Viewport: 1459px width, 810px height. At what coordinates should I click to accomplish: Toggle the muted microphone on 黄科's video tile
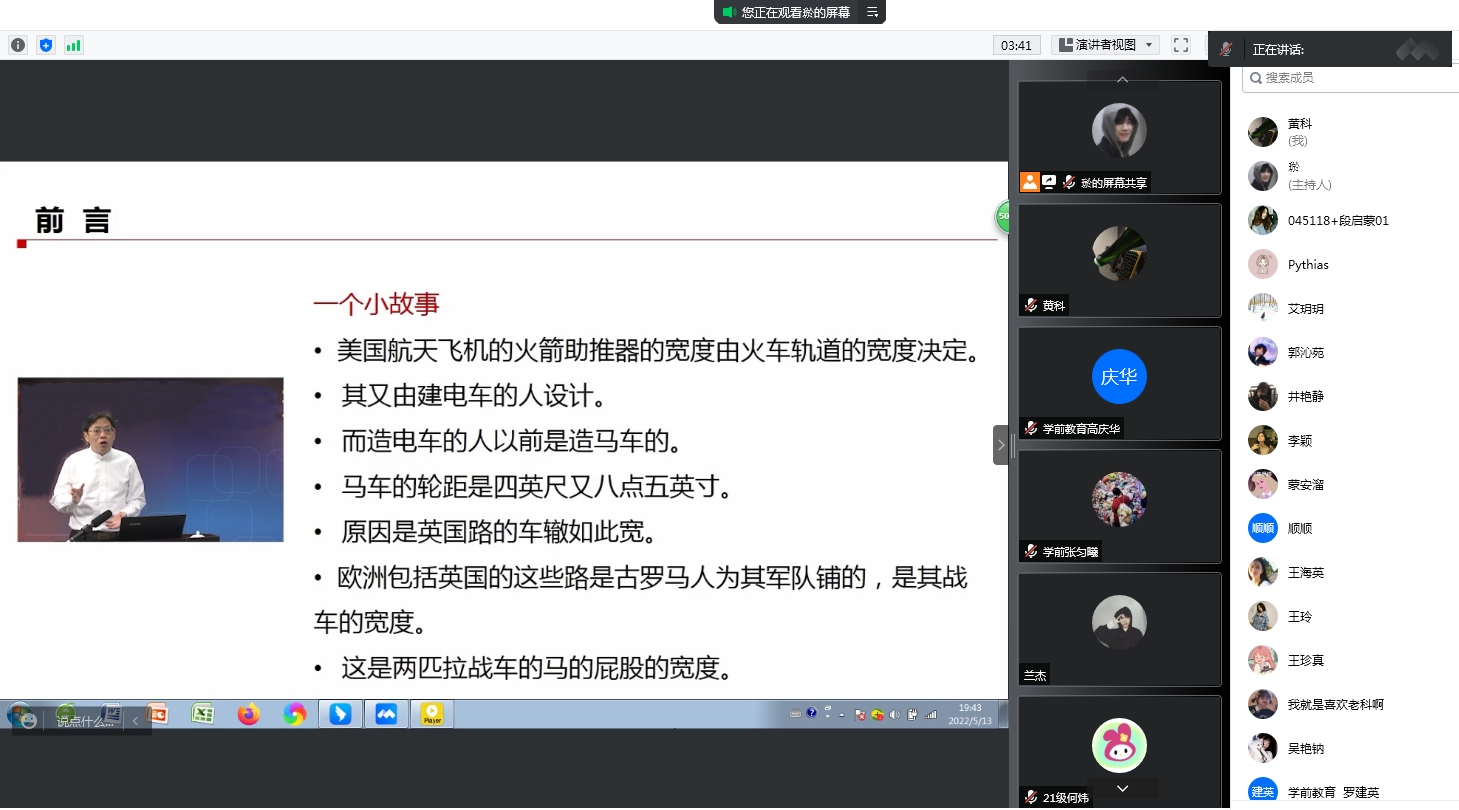pos(1030,306)
